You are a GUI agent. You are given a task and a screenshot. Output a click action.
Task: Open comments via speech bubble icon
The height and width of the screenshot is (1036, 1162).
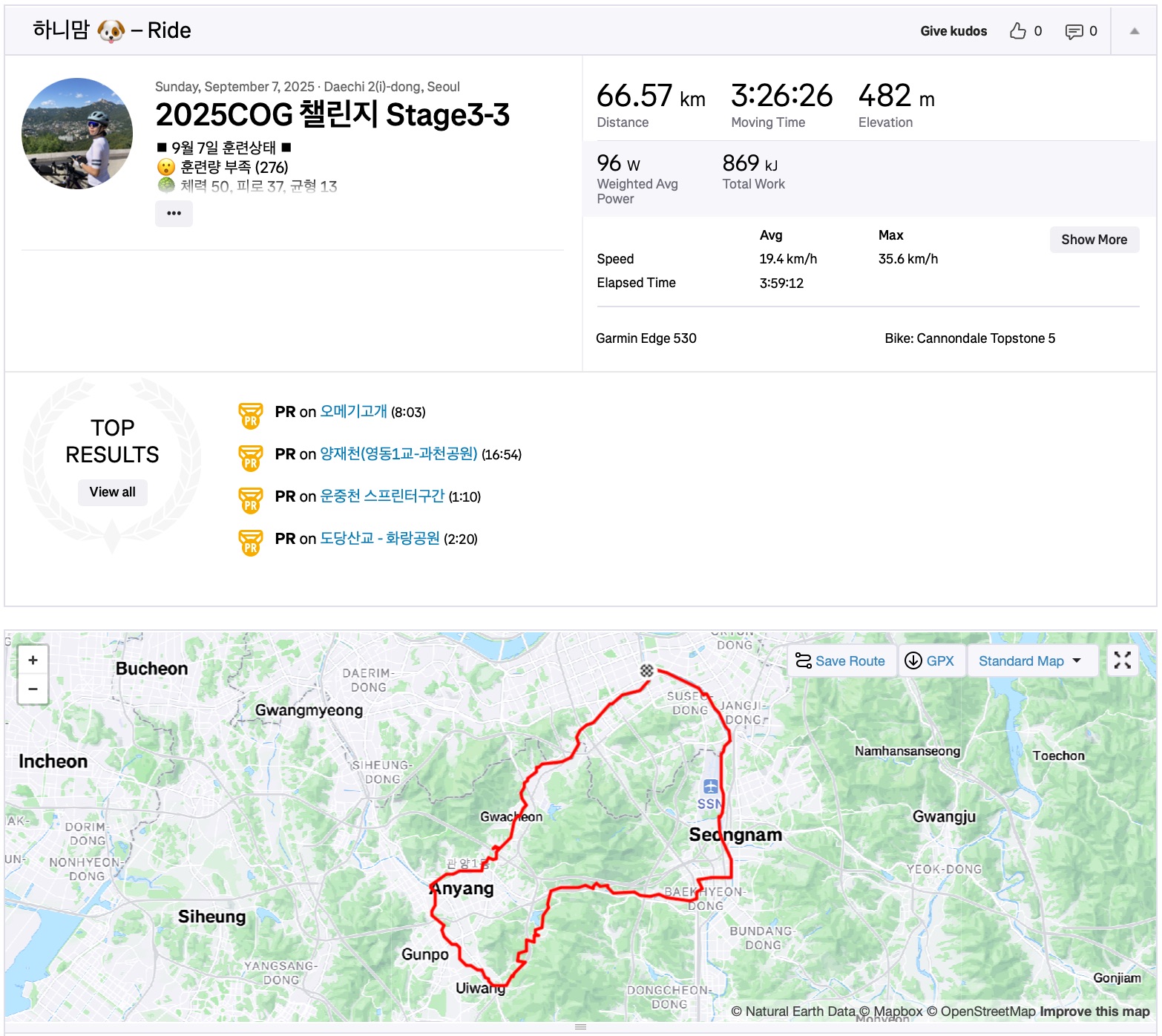tap(1074, 31)
